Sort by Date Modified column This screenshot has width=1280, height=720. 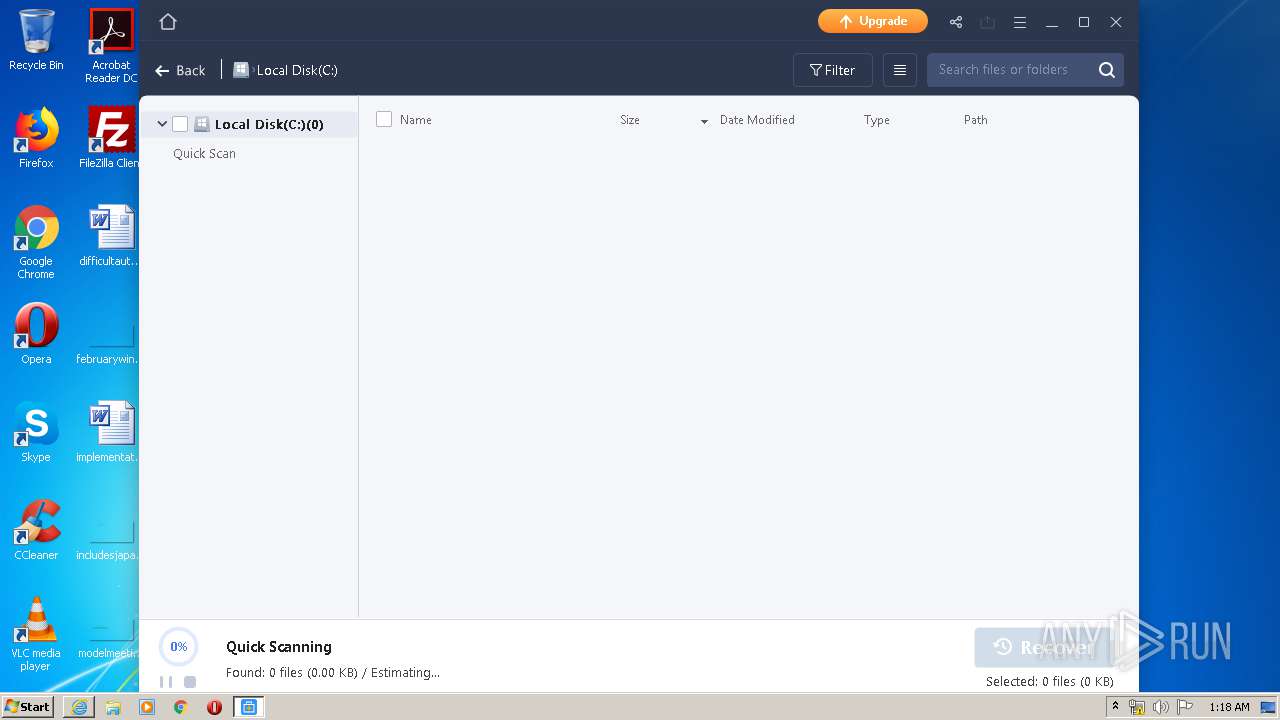[x=757, y=120]
